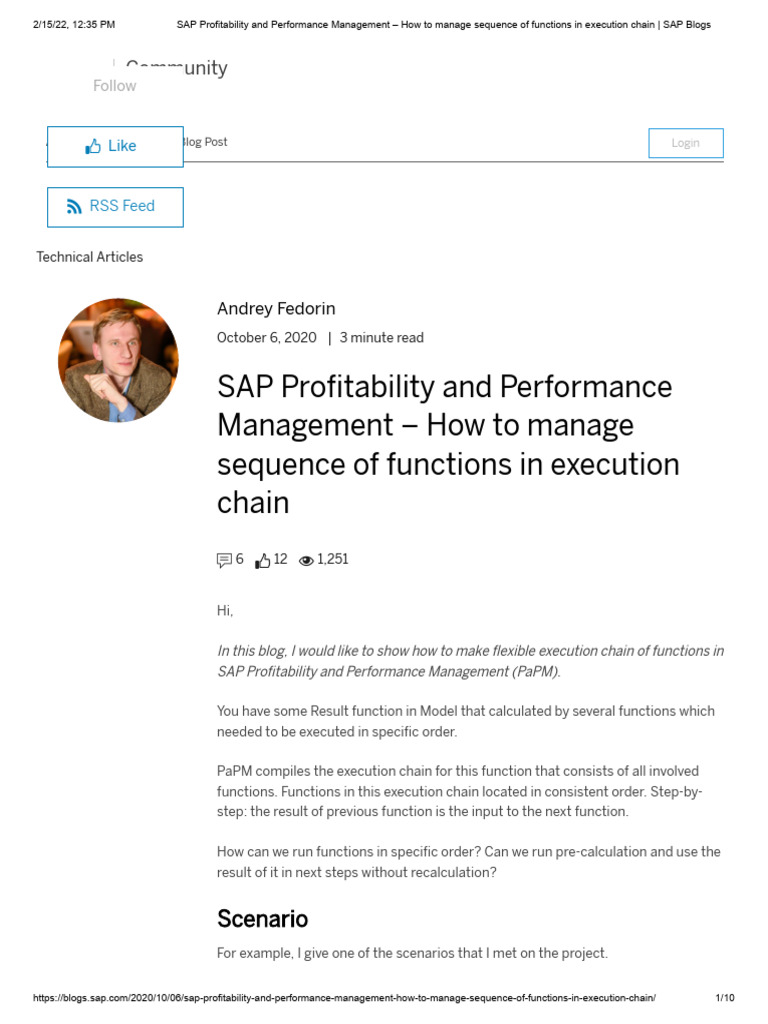Click the views eye icon

coord(306,560)
